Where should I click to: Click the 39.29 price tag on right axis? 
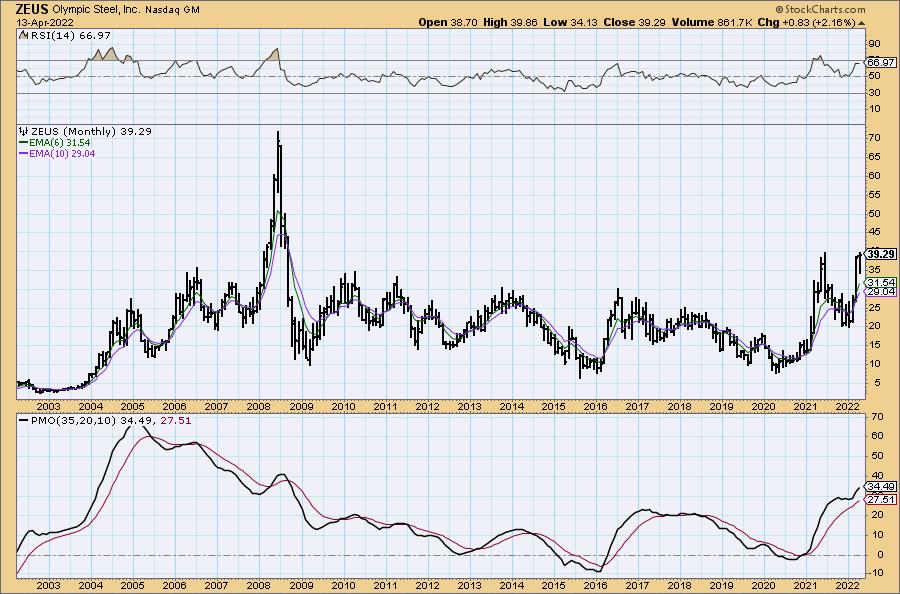(x=881, y=254)
